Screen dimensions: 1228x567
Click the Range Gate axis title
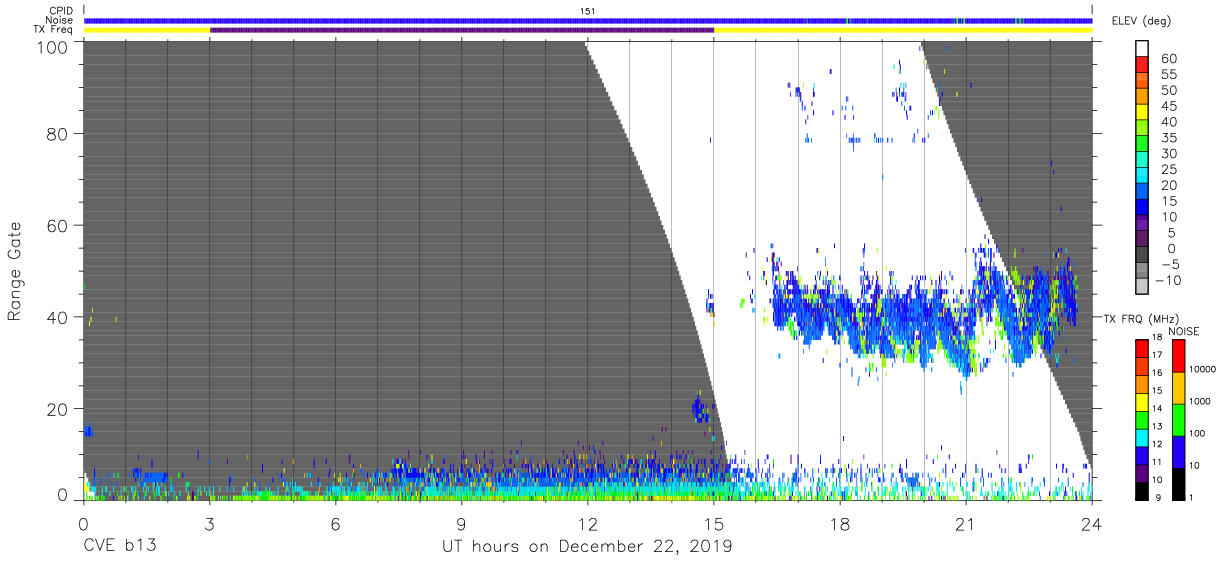point(15,271)
